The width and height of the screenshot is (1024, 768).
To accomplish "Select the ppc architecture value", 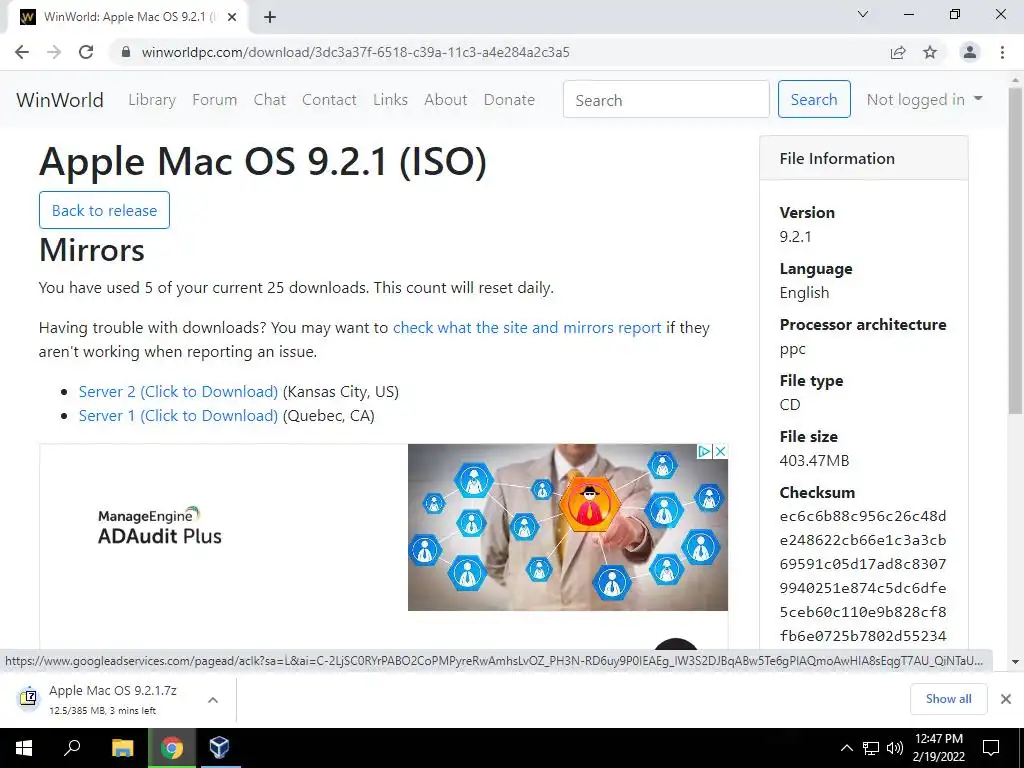I will pos(792,349).
